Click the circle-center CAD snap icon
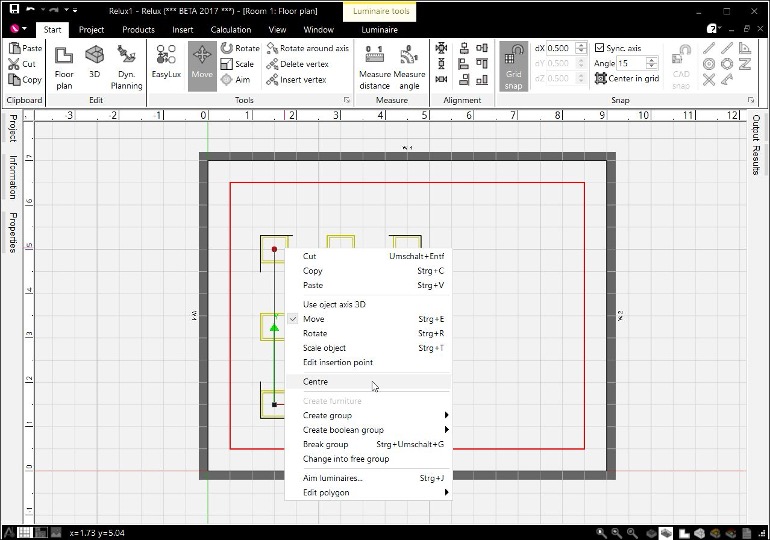Screen dimensions: 770x540 click(x=709, y=64)
